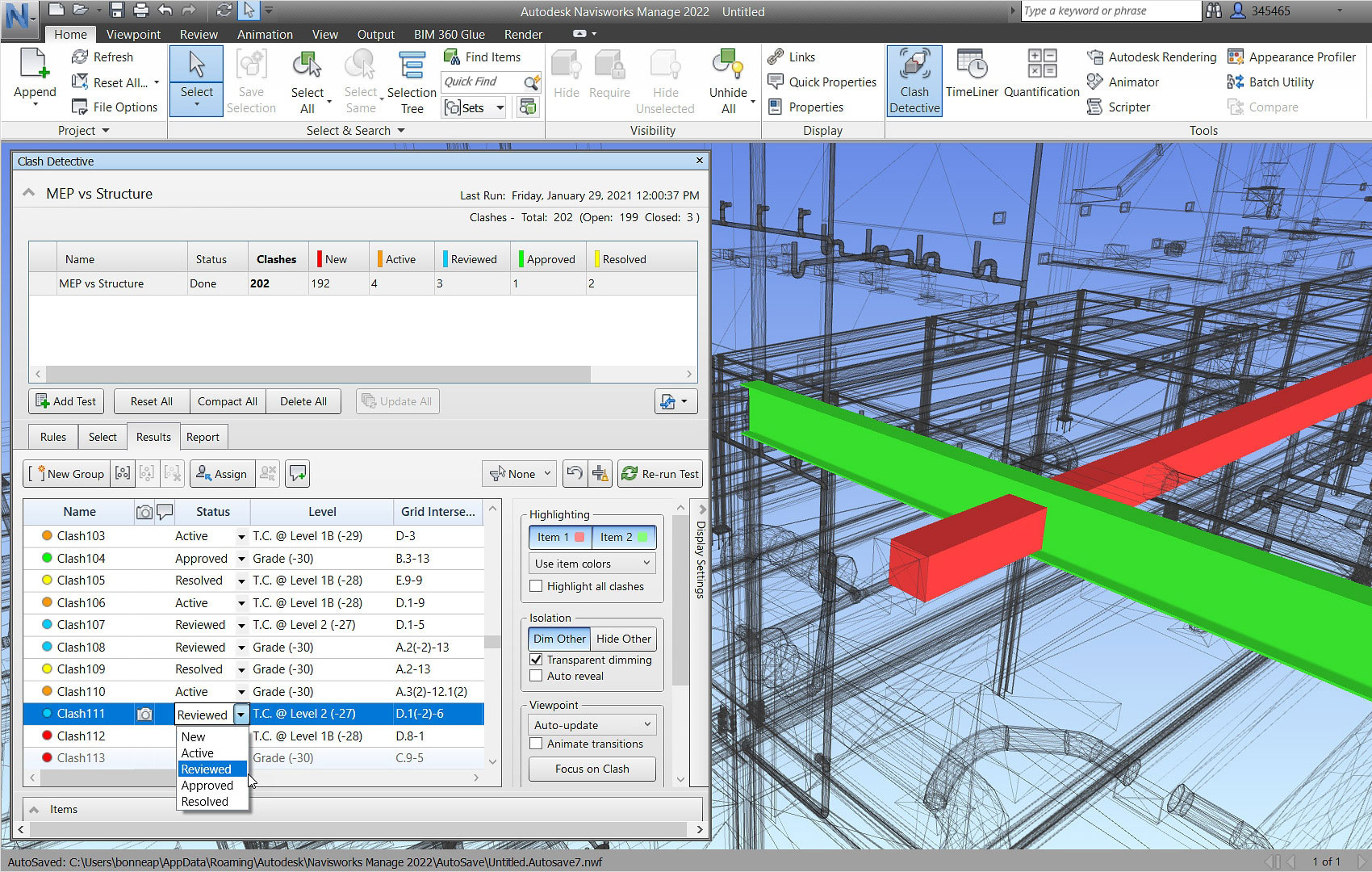The image size is (1372, 872).
Task: Create a New Group of clashes
Action: tap(66, 474)
